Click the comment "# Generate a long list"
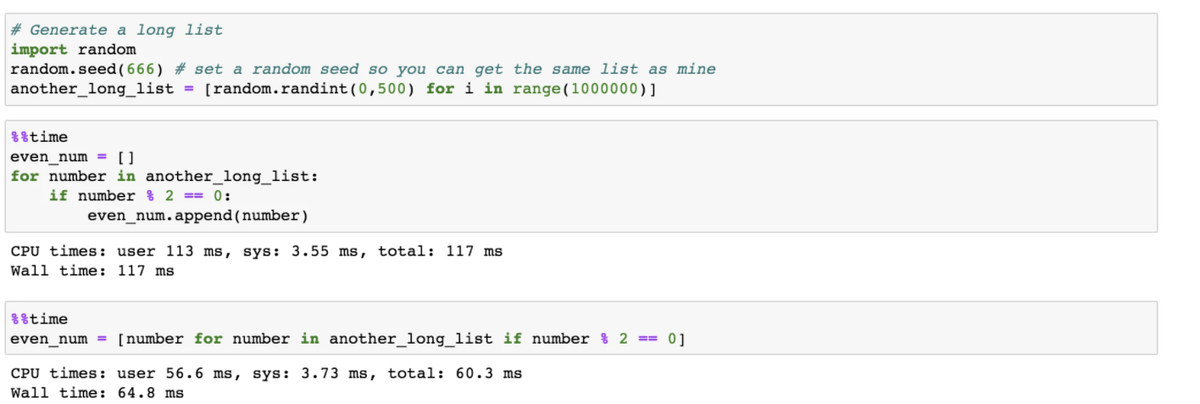1200x404 pixels. 116,30
